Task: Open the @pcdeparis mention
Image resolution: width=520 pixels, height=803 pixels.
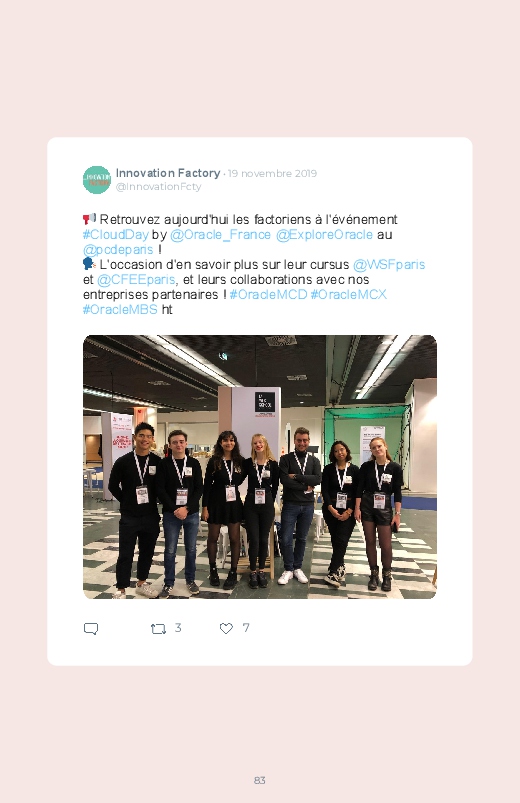Action: click(118, 250)
